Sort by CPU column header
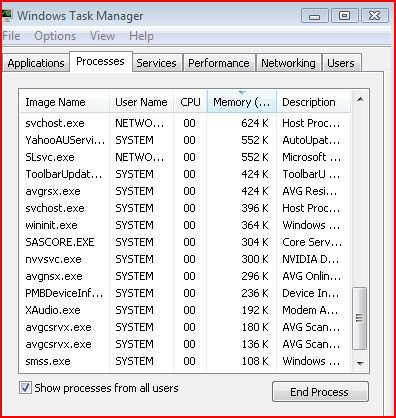 point(190,102)
